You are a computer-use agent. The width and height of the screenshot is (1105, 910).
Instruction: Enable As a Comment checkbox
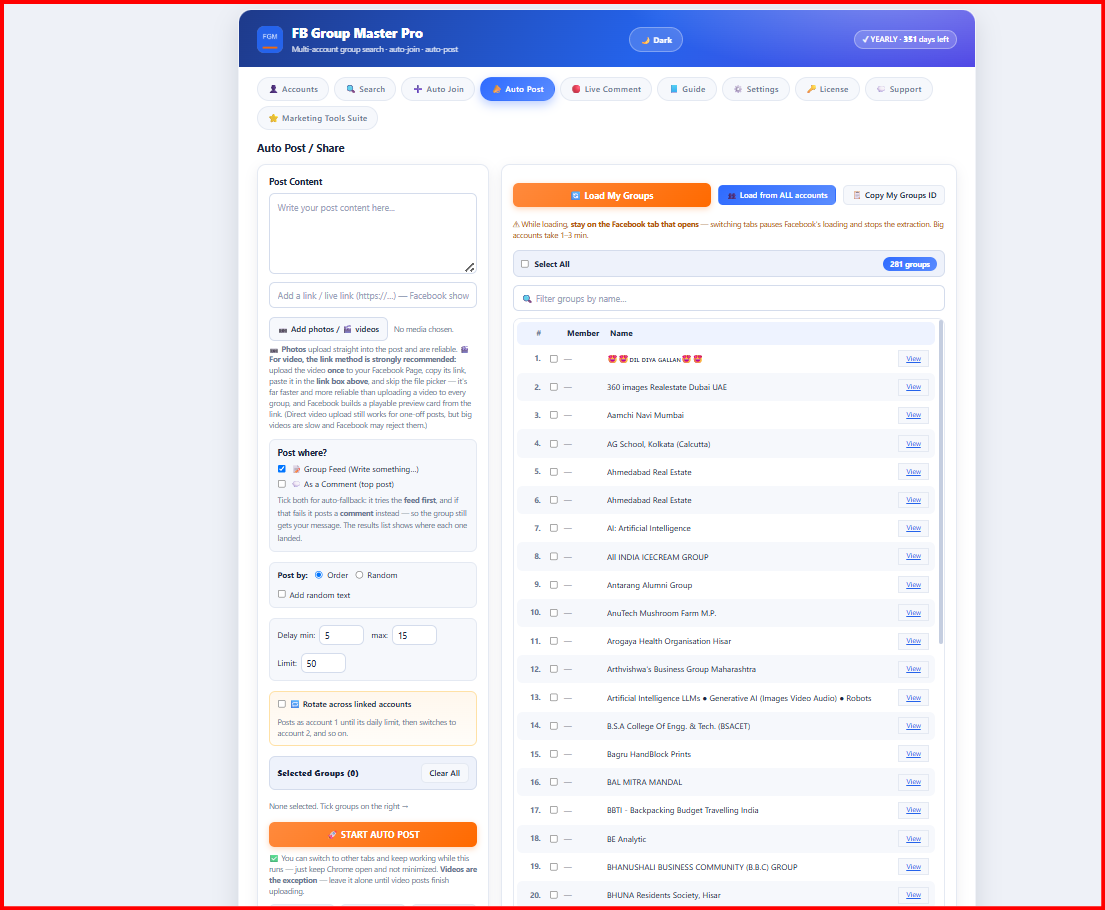282,484
